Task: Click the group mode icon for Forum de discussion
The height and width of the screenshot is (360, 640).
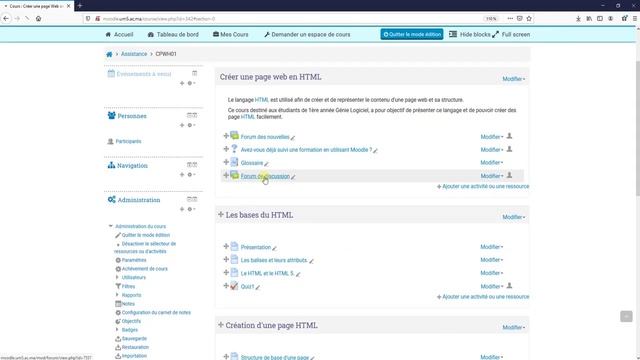Action: click(x=509, y=176)
